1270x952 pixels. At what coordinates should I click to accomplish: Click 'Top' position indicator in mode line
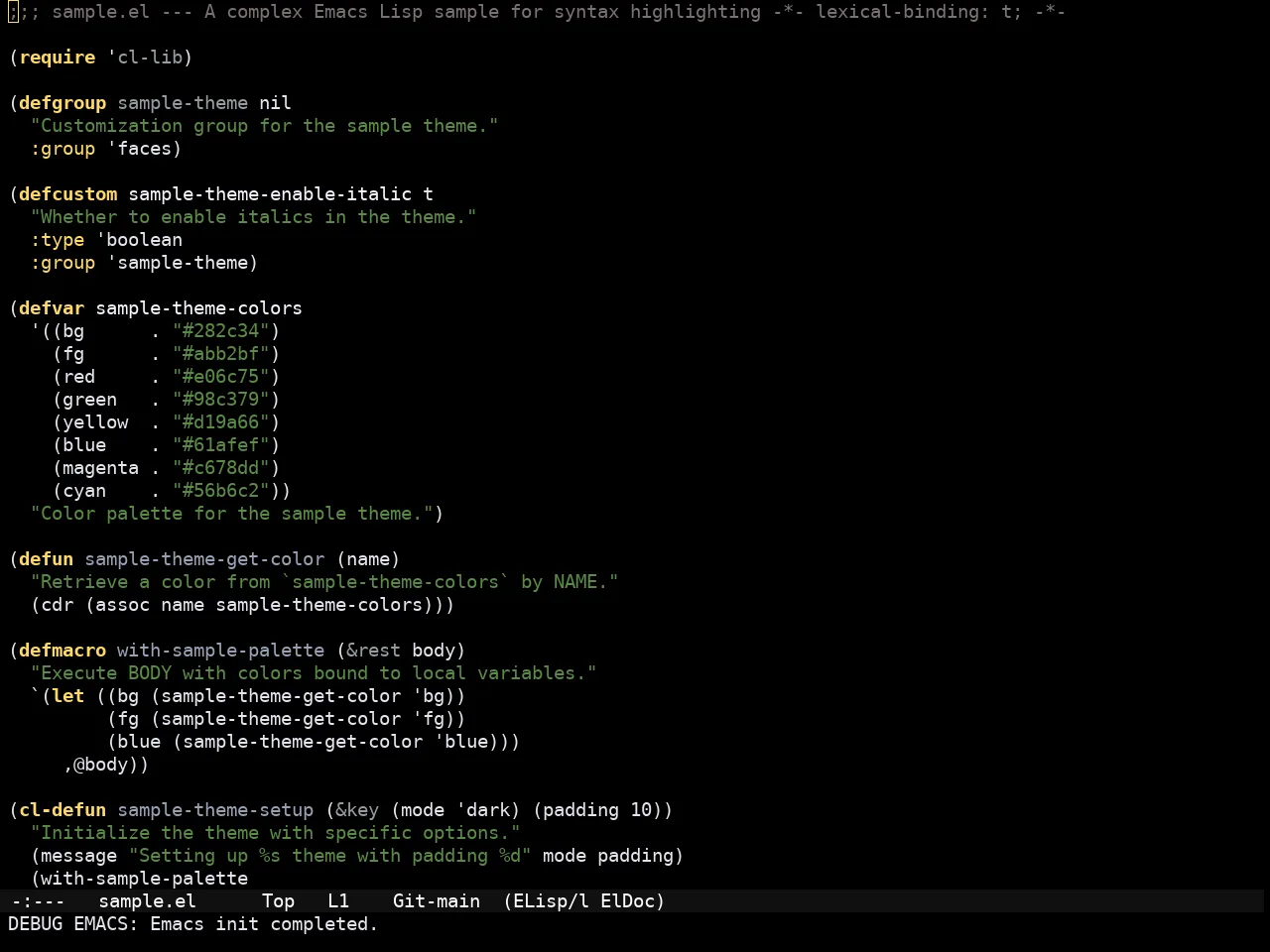(278, 901)
